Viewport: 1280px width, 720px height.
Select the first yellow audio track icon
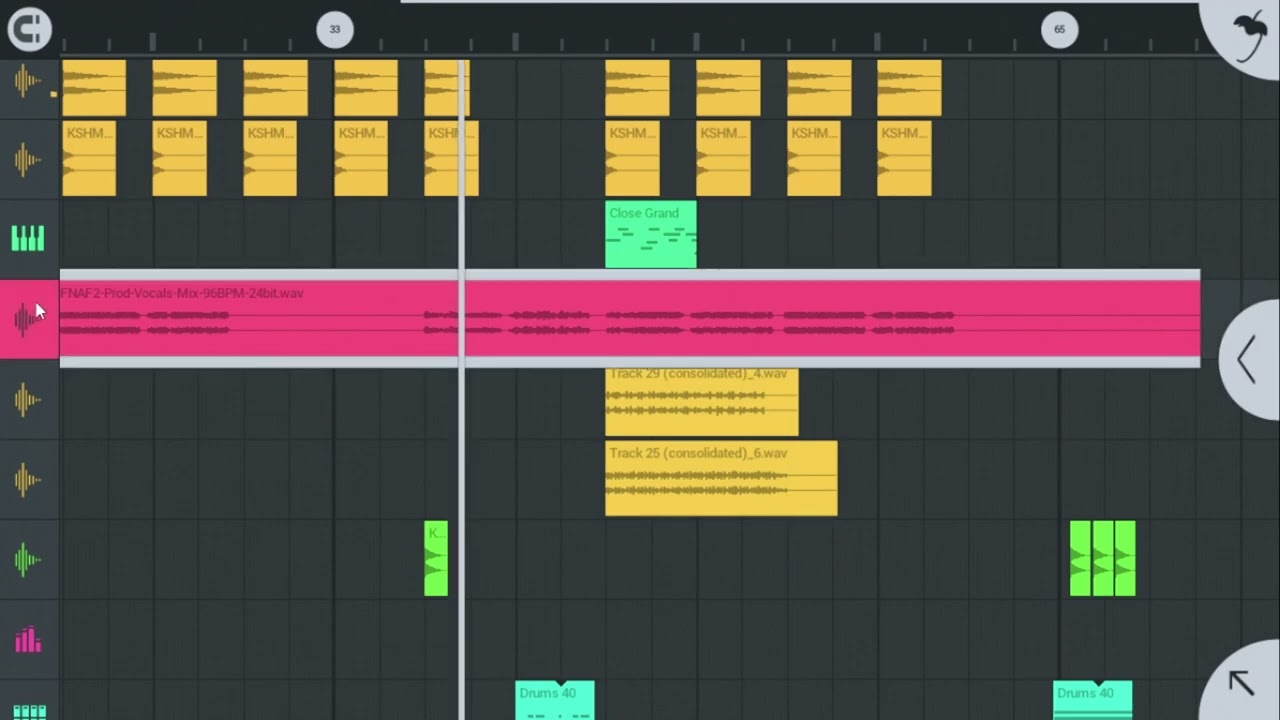pyautogui.click(x=28, y=81)
